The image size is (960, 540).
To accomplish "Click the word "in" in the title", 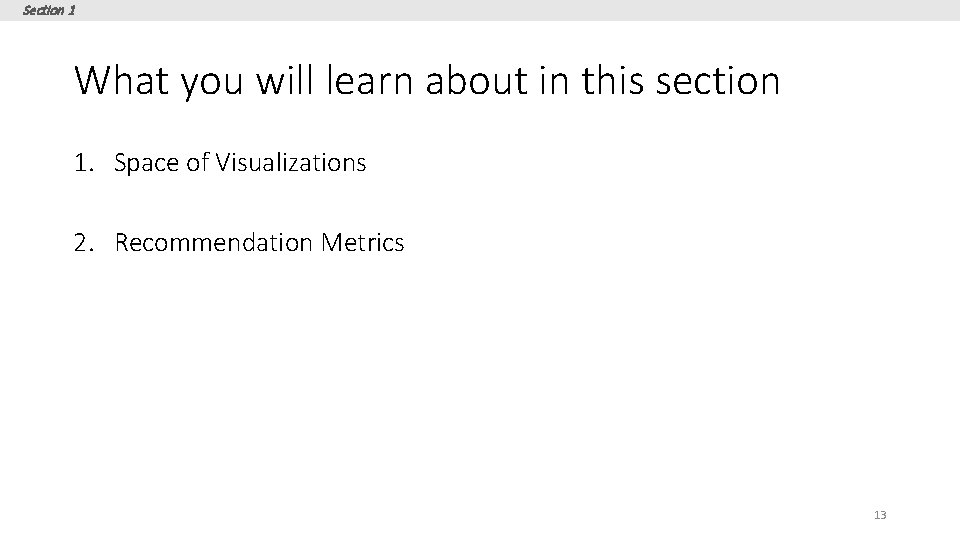I will coord(555,81).
